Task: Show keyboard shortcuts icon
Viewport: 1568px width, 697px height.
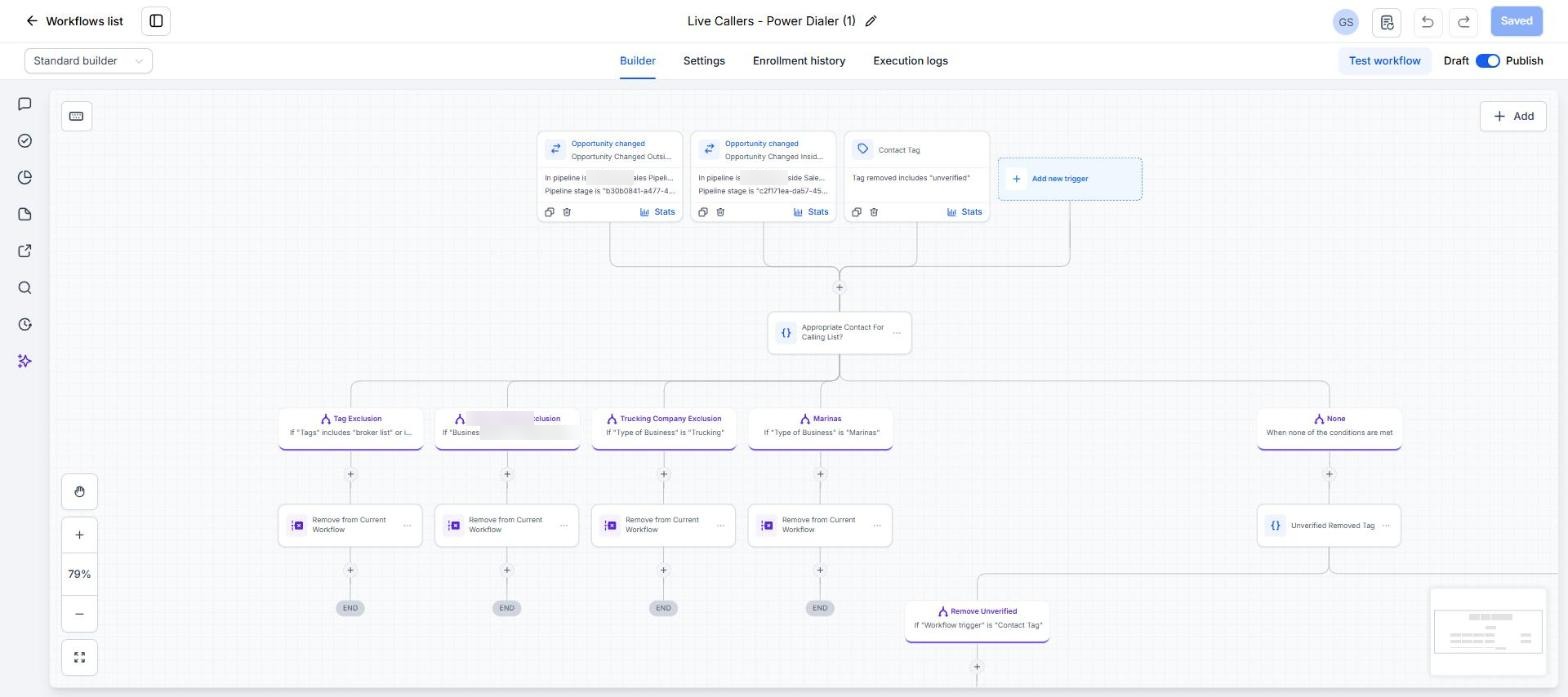Action: click(76, 116)
